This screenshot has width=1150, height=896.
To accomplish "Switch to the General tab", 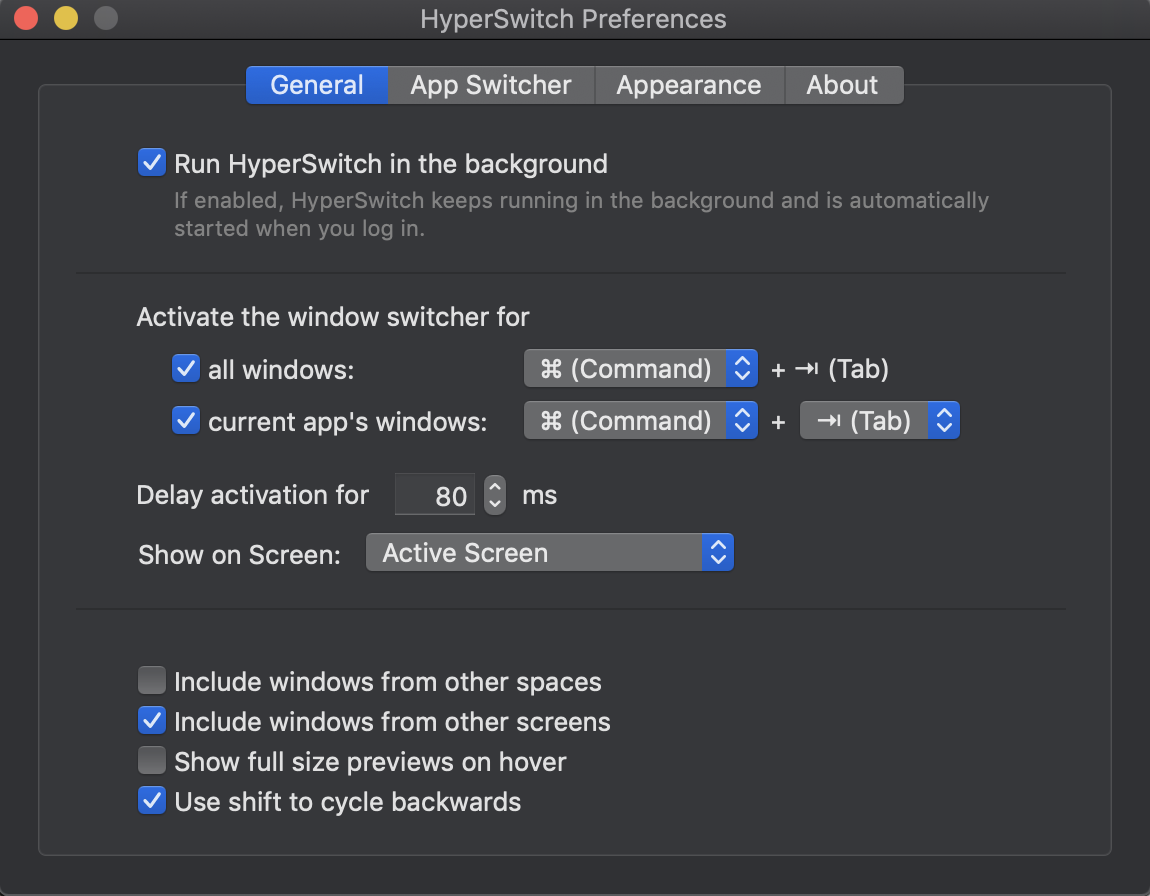I will (317, 85).
